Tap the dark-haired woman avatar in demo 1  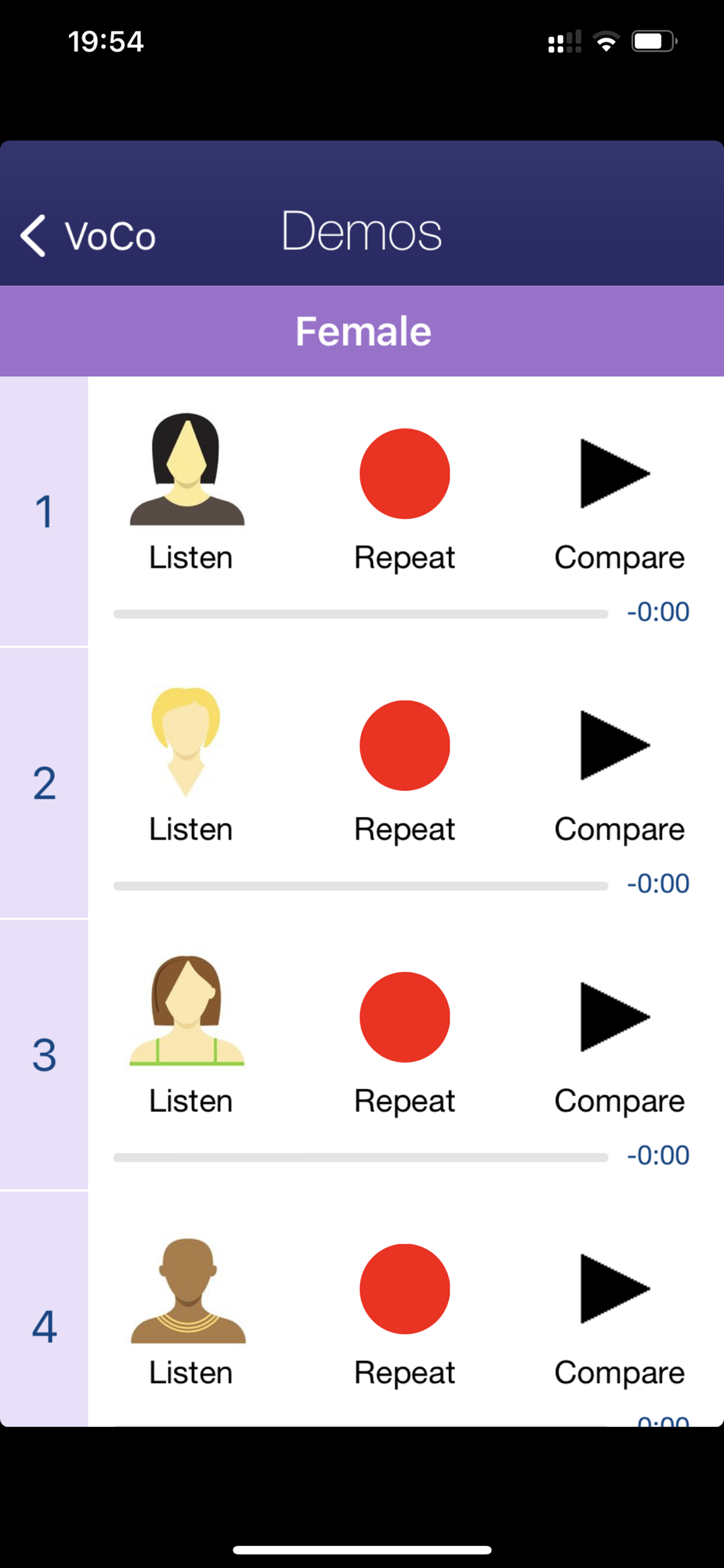coord(186,469)
